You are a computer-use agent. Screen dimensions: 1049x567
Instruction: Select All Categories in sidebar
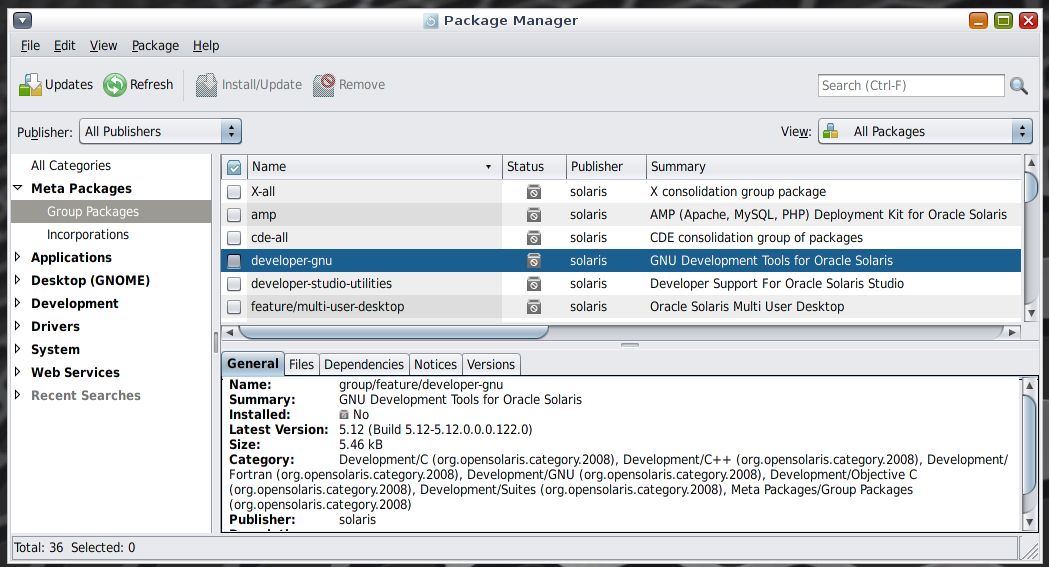tap(71, 165)
